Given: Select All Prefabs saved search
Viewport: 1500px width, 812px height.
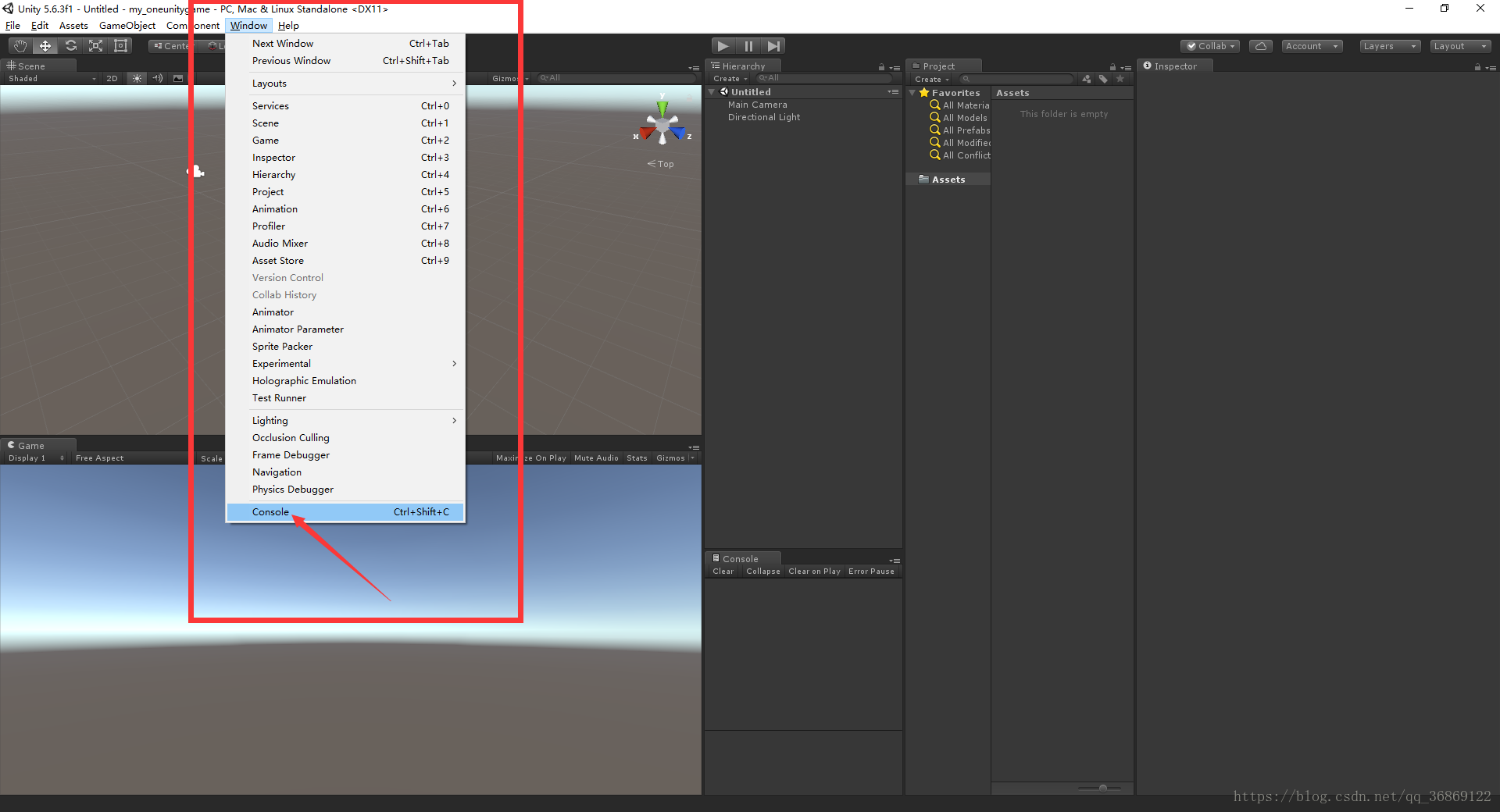Looking at the screenshot, I should pyautogui.click(x=959, y=130).
